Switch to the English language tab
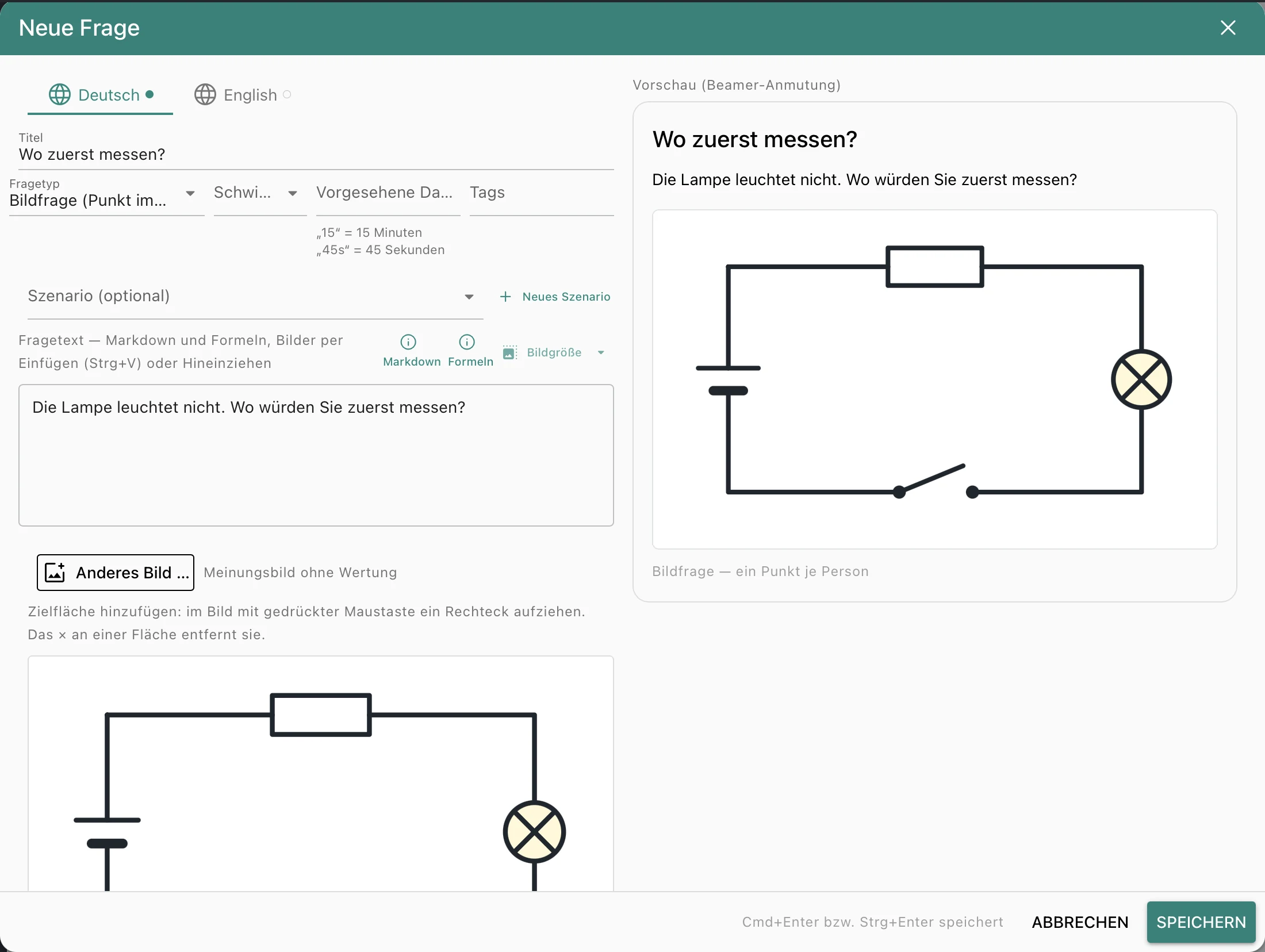The width and height of the screenshot is (1265, 952). [243, 95]
